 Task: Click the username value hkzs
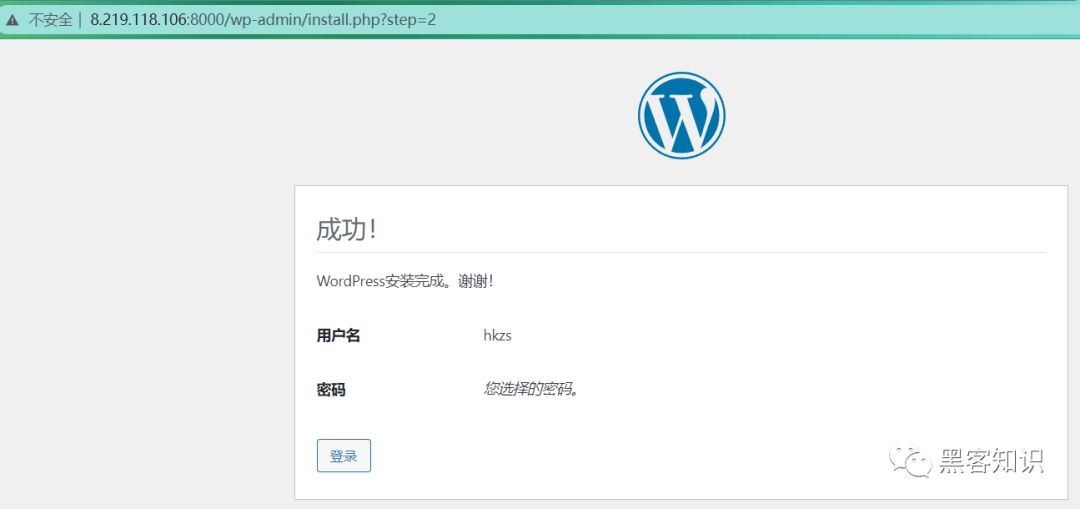497,336
